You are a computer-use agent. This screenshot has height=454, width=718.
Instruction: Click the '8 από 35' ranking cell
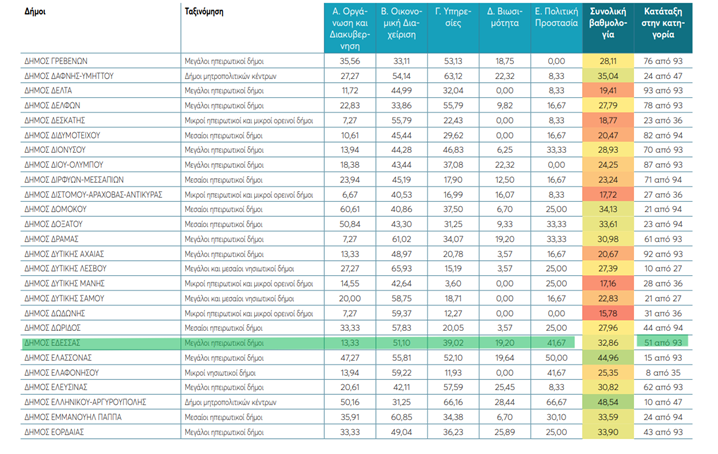pyautogui.click(x=662, y=369)
